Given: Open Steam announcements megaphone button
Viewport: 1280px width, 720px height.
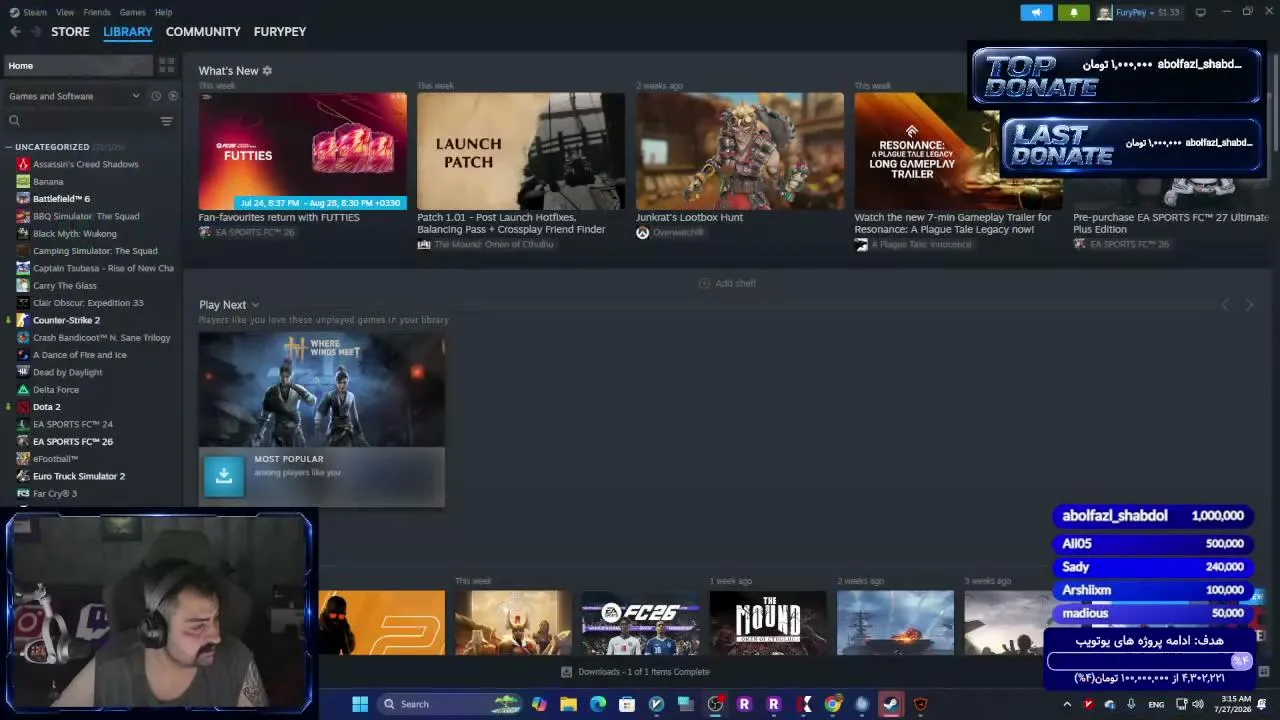Looking at the screenshot, I should coord(1036,12).
